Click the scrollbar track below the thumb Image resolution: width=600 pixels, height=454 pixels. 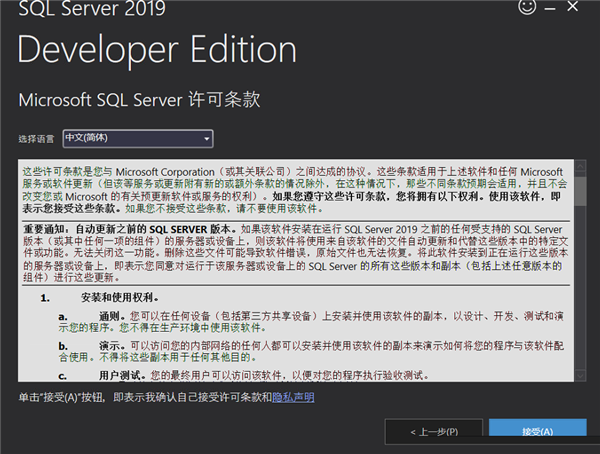(580, 290)
